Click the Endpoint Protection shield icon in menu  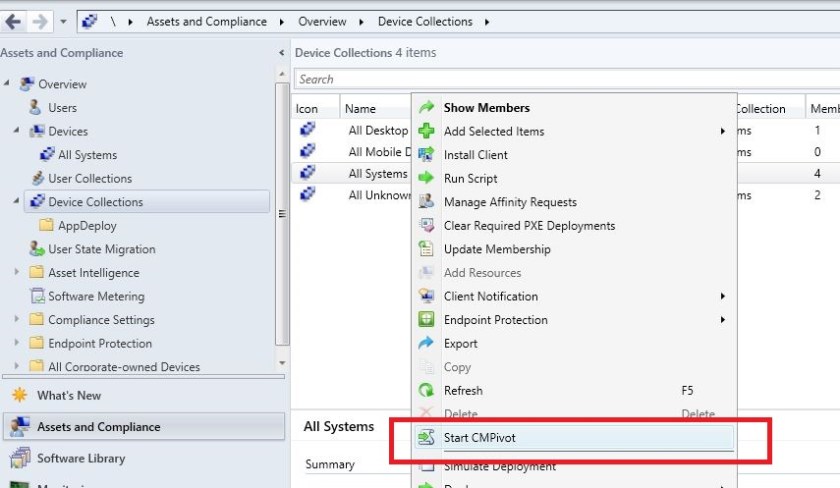(x=427, y=320)
